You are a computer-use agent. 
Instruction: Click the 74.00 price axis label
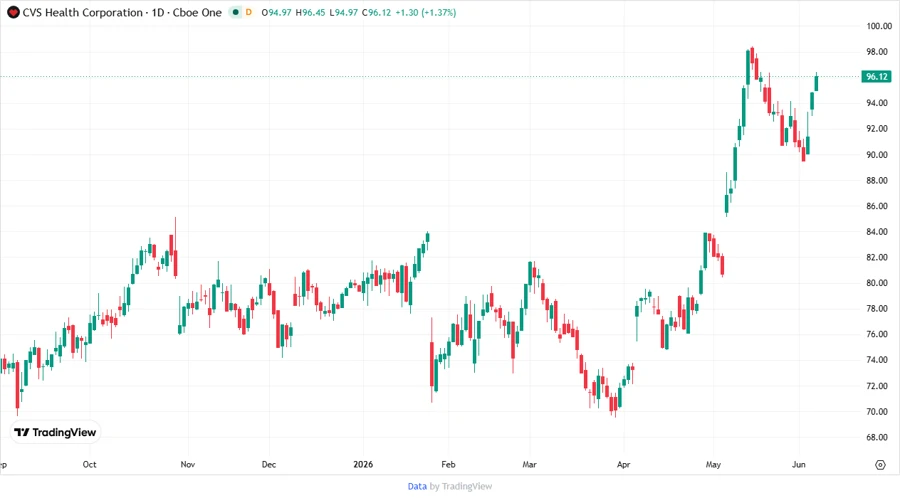click(877, 360)
